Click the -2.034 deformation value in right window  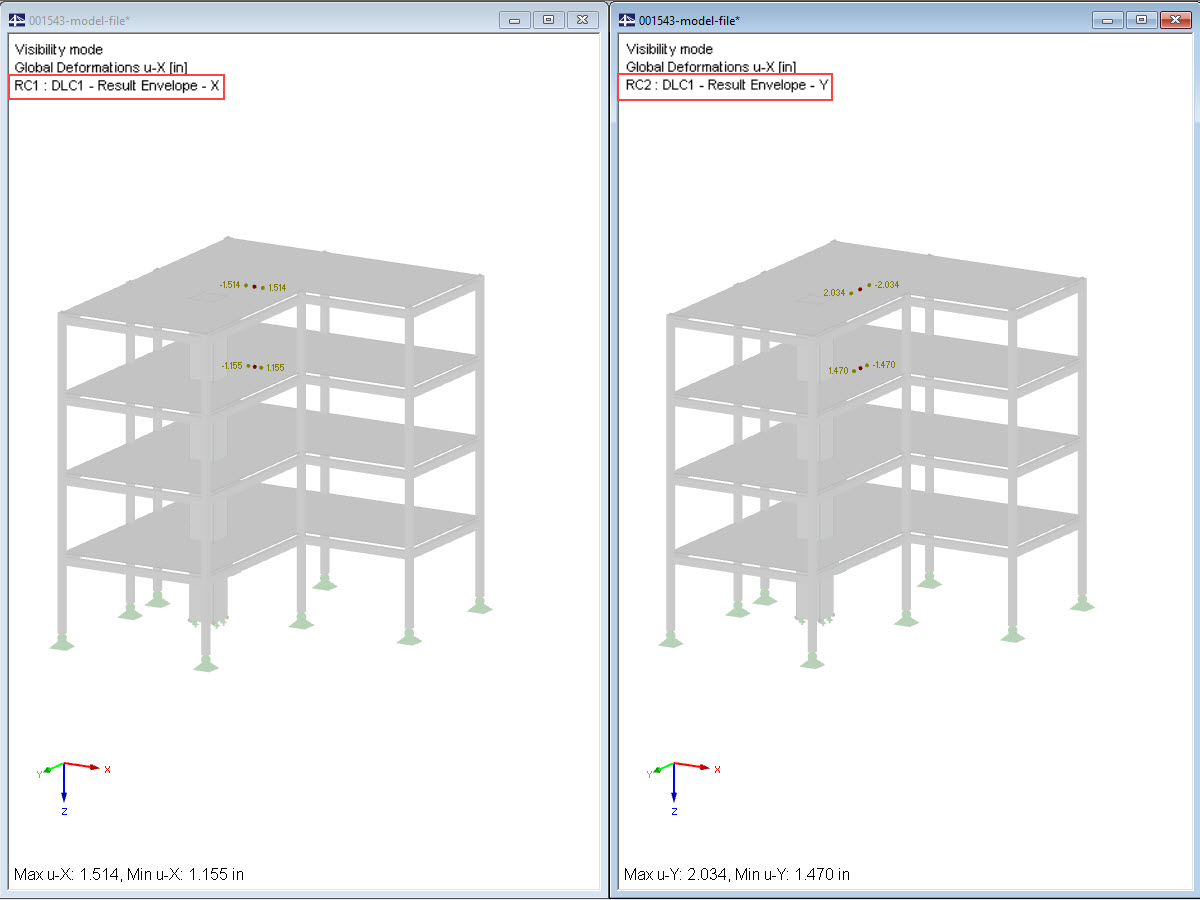(887, 285)
